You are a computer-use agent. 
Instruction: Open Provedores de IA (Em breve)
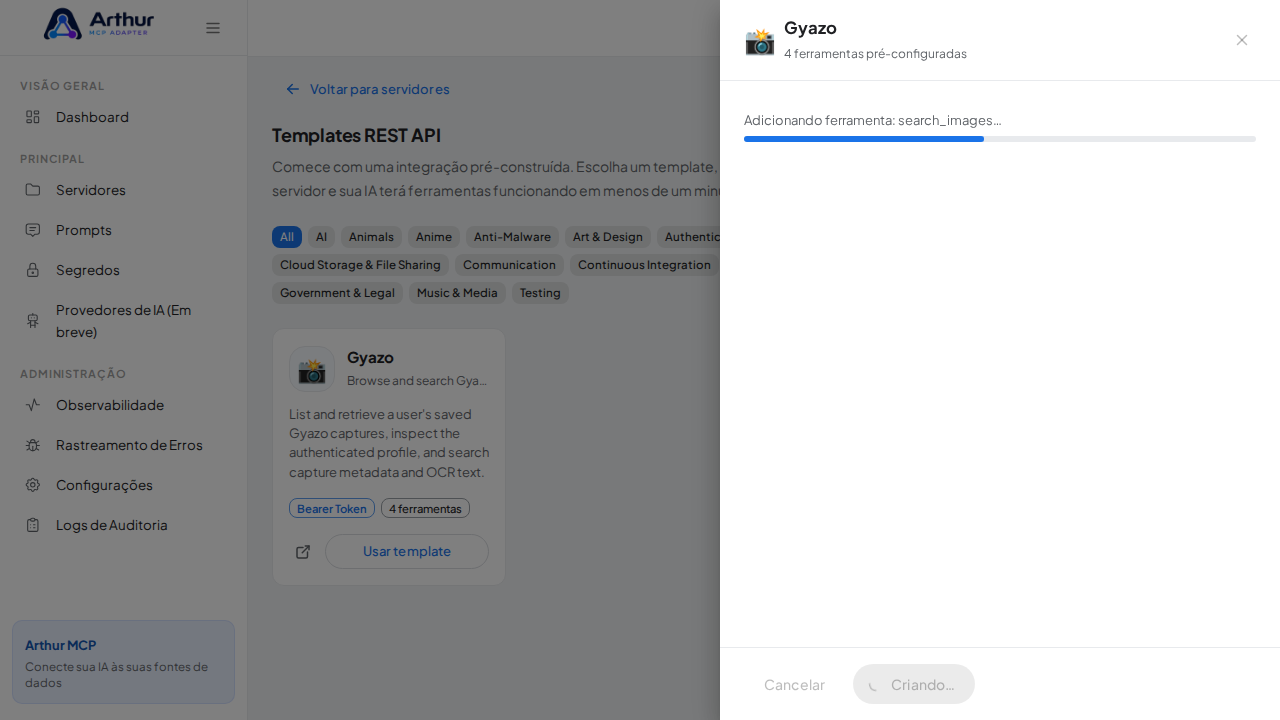click(x=123, y=321)
